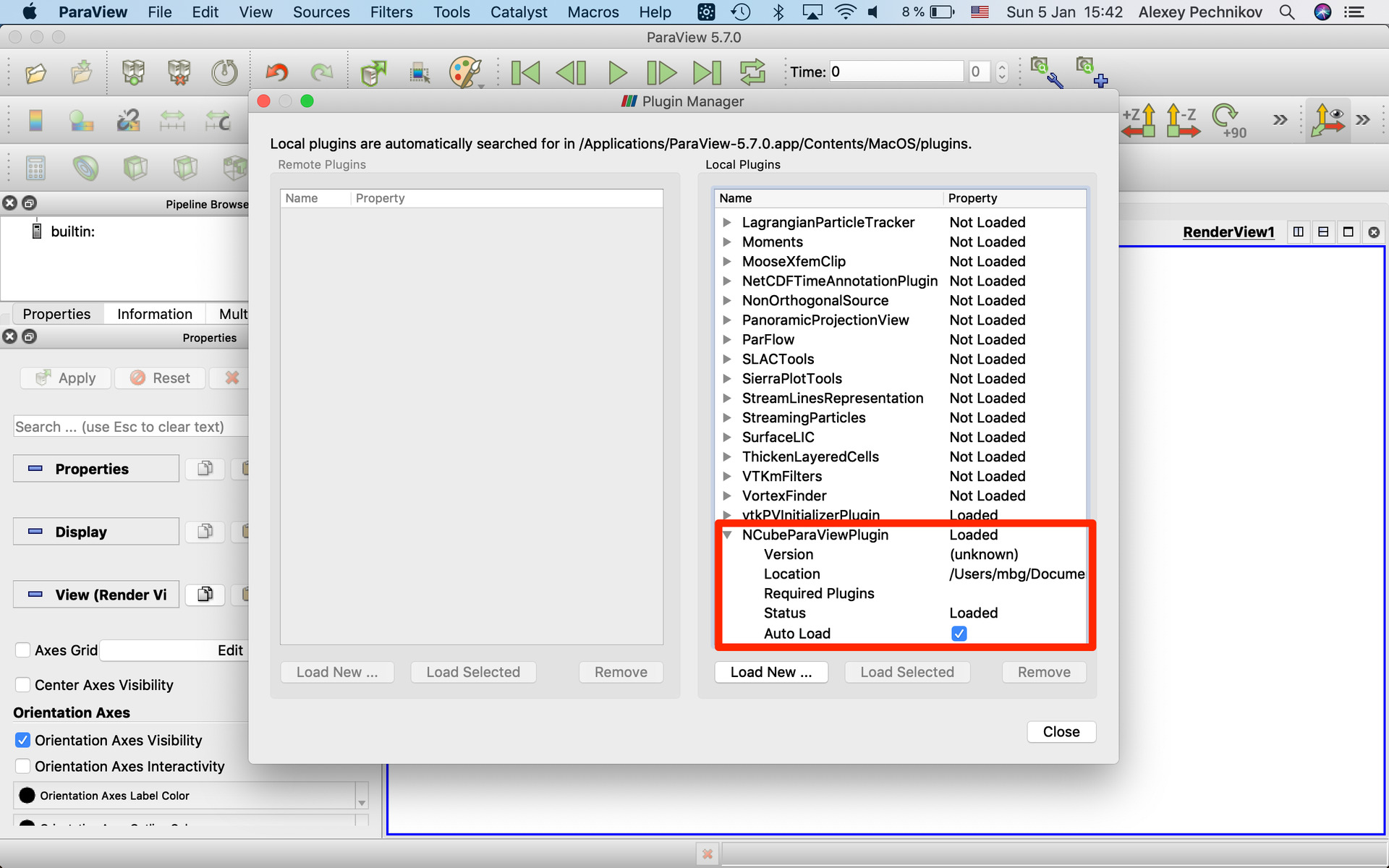
Task: Collapse the NCubeParaViewPlugin tree item
Action: tap(727, 535)
